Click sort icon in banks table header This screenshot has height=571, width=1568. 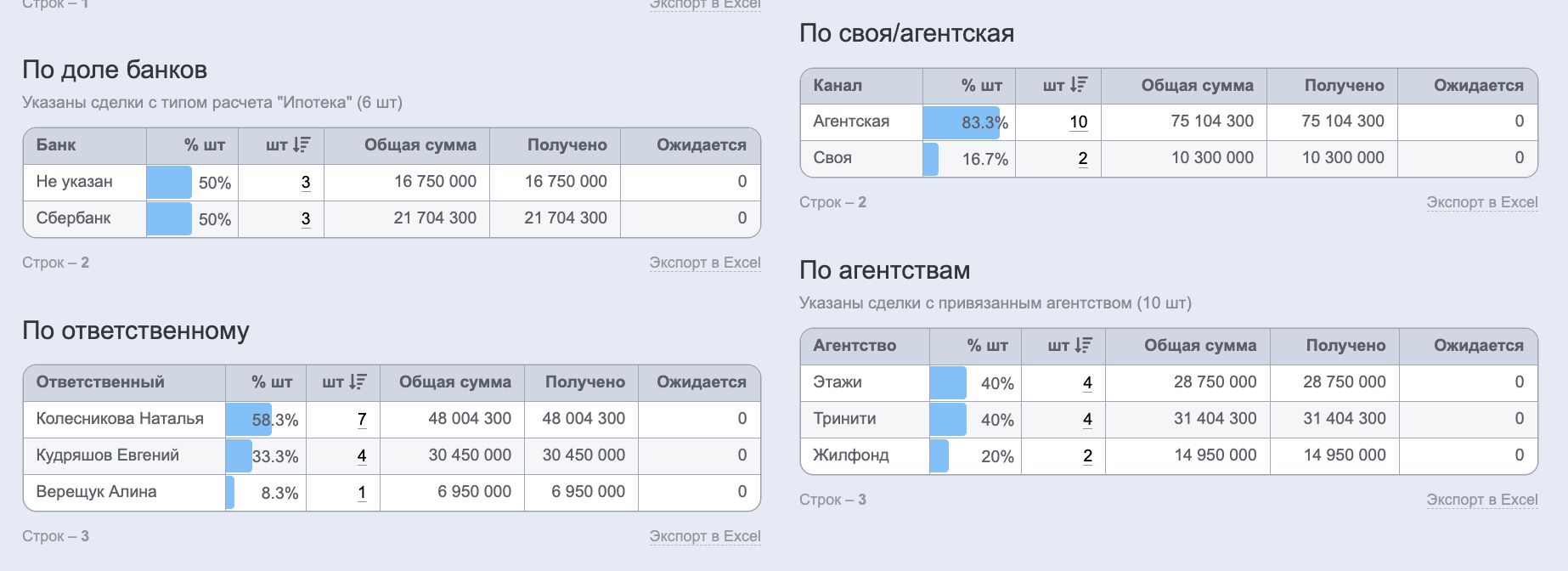pos(302,145)
